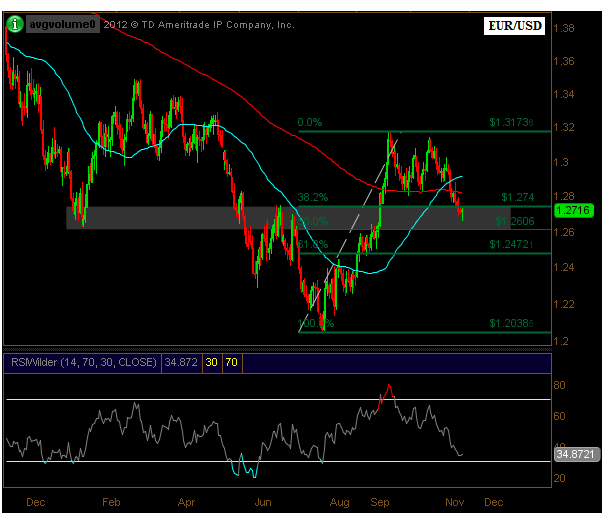Click the $1.3173 Fibonacci price label

tap(512, 122)
